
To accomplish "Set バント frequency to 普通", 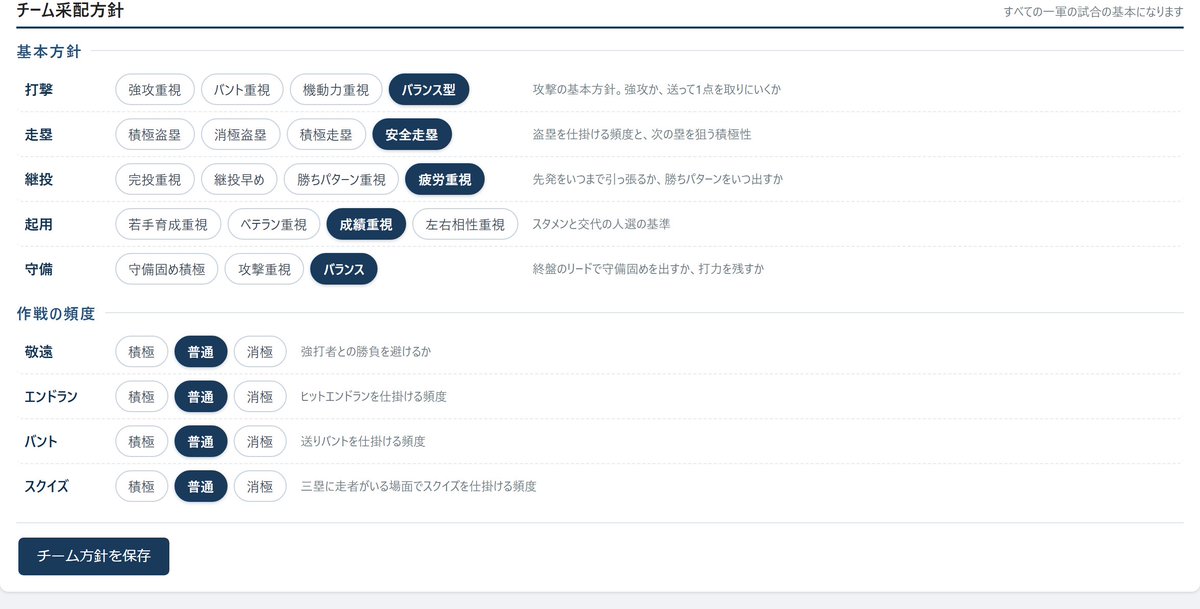I will pyautogui.click(x=201, y=441).
